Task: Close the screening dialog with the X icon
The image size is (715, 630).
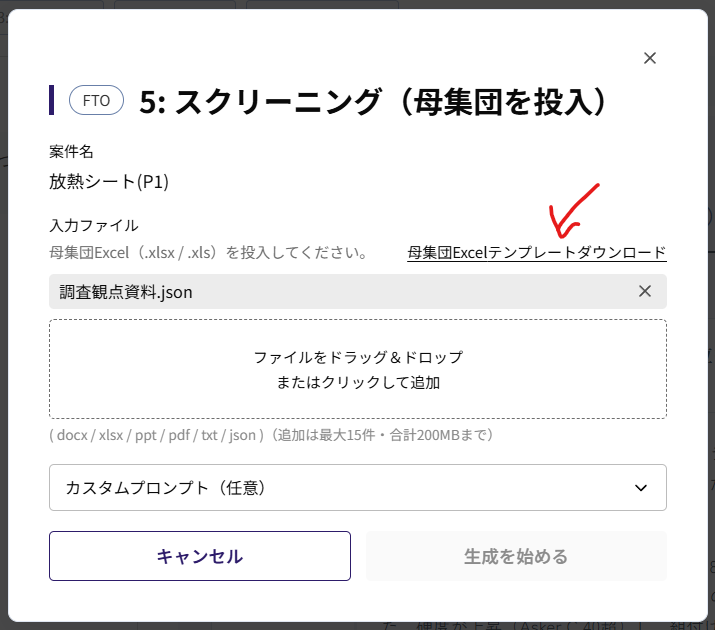Action: tap(649, 58)
